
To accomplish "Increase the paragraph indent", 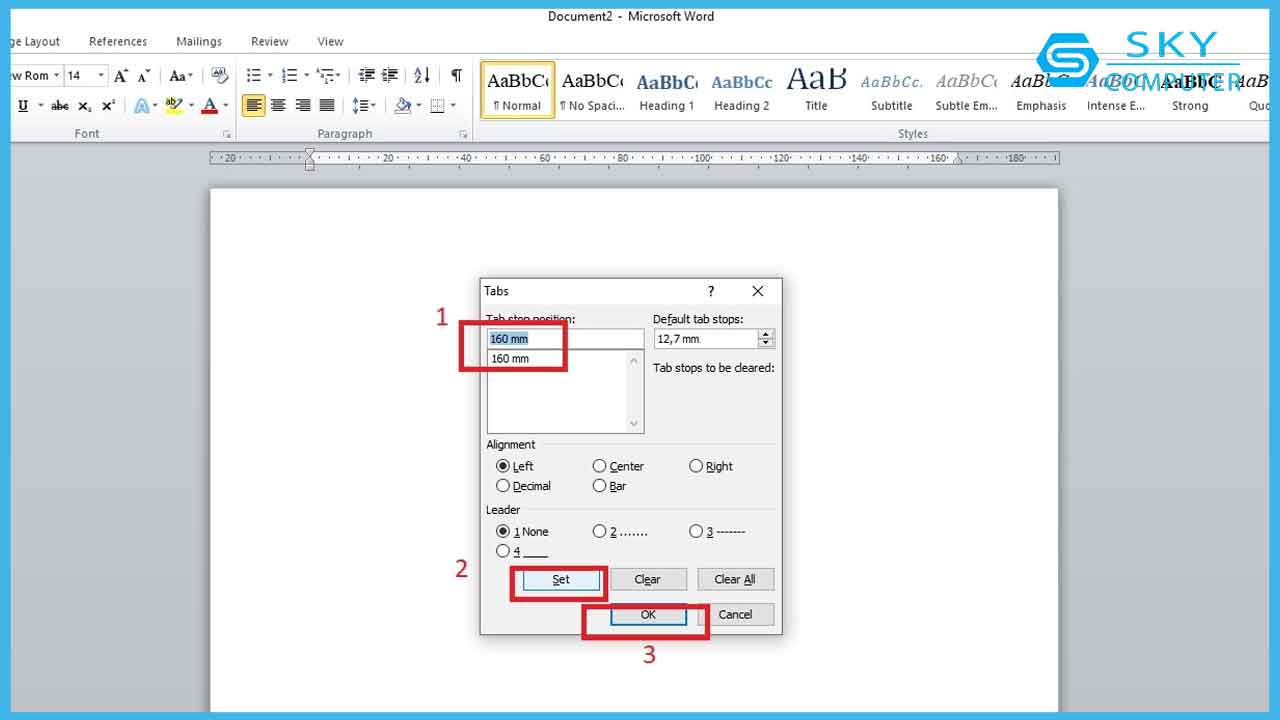I will (390, 75).
